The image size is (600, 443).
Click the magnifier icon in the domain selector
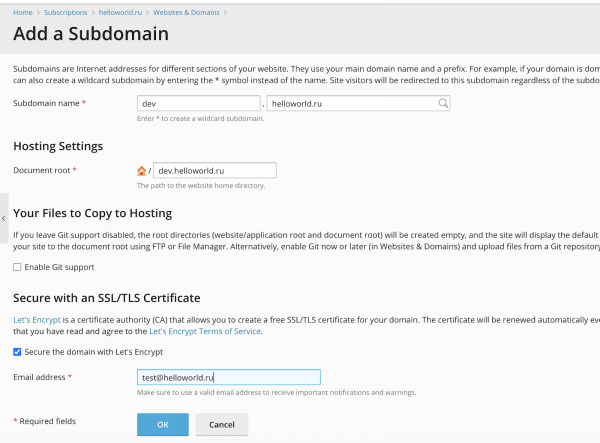442,103
